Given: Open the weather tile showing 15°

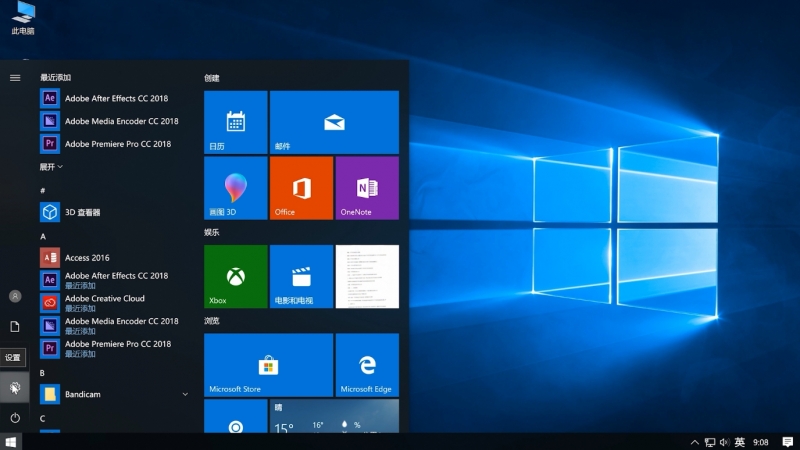Looking at the screenshot, I should (x=334, y=416).
